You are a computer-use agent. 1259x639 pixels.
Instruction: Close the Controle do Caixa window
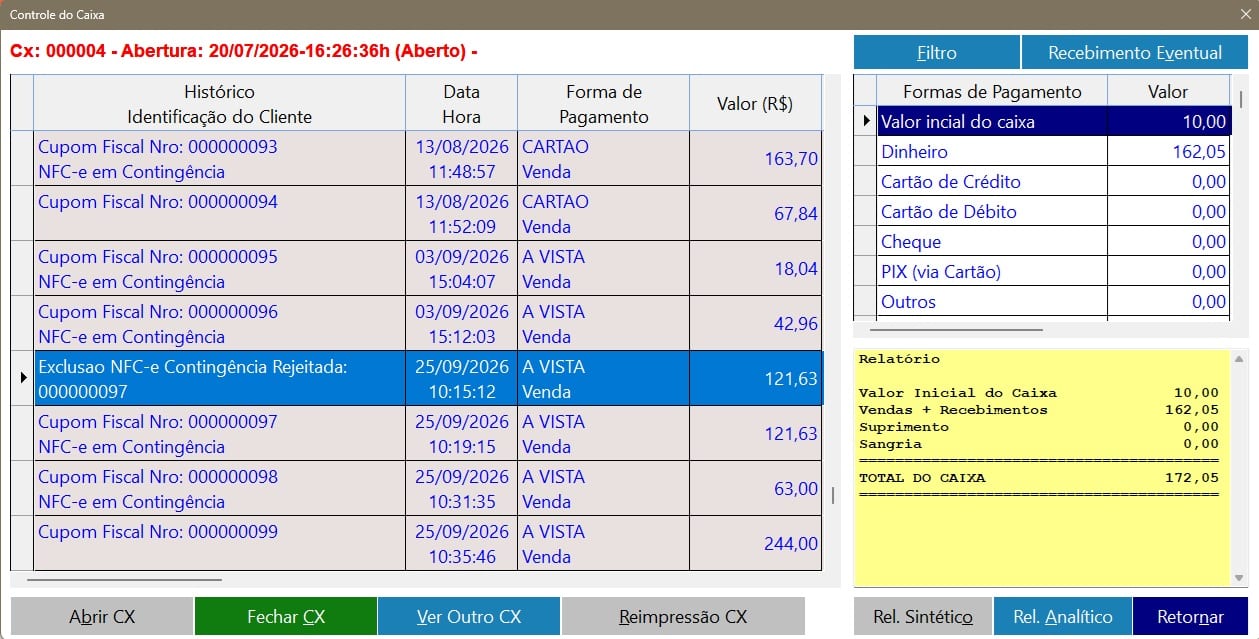point(1245,15)
